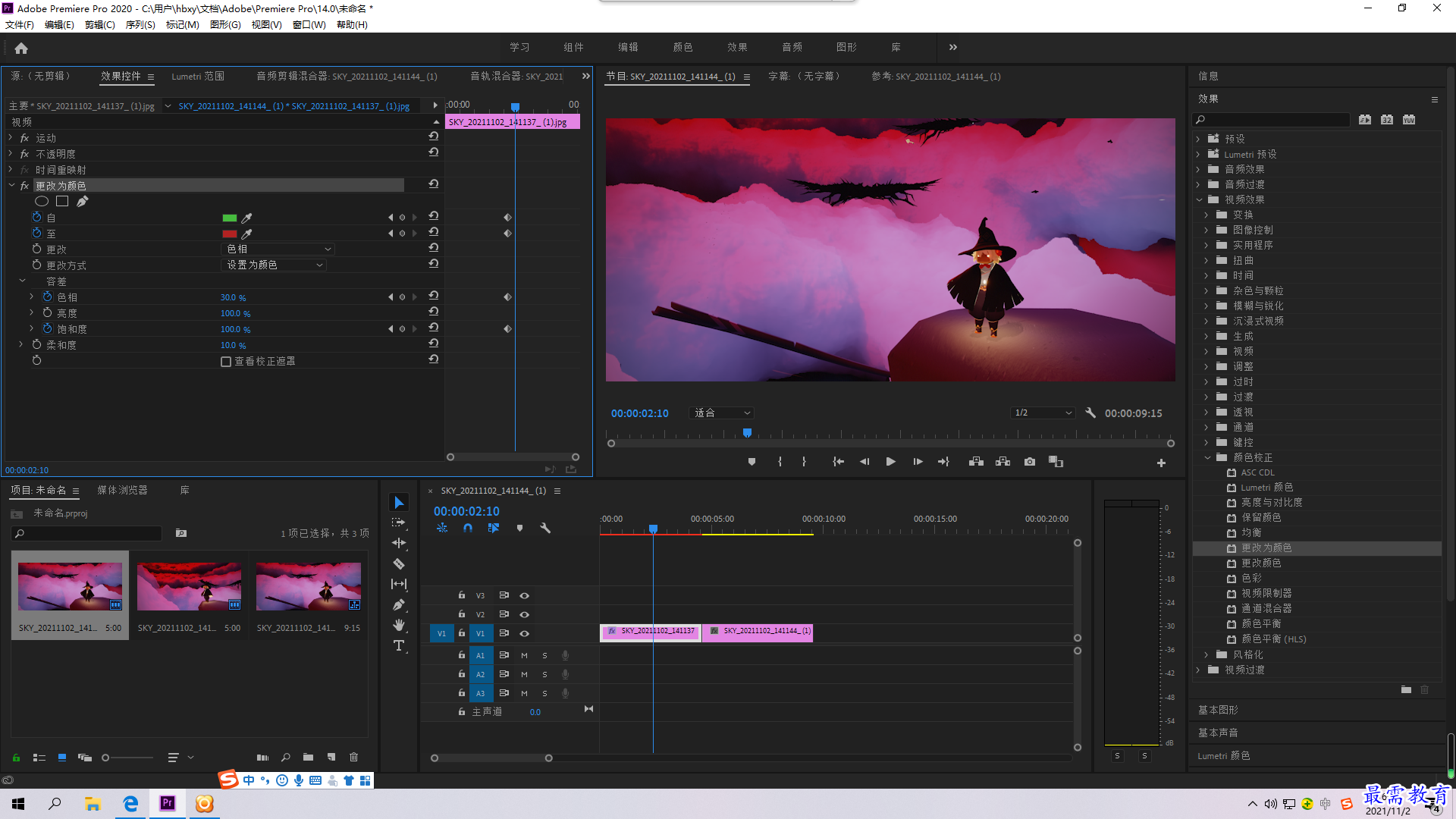Select the Pen tool in timeline toolbar
Image resolution: width=1456 pixels, height=819 pixels.
click(399, 605)
